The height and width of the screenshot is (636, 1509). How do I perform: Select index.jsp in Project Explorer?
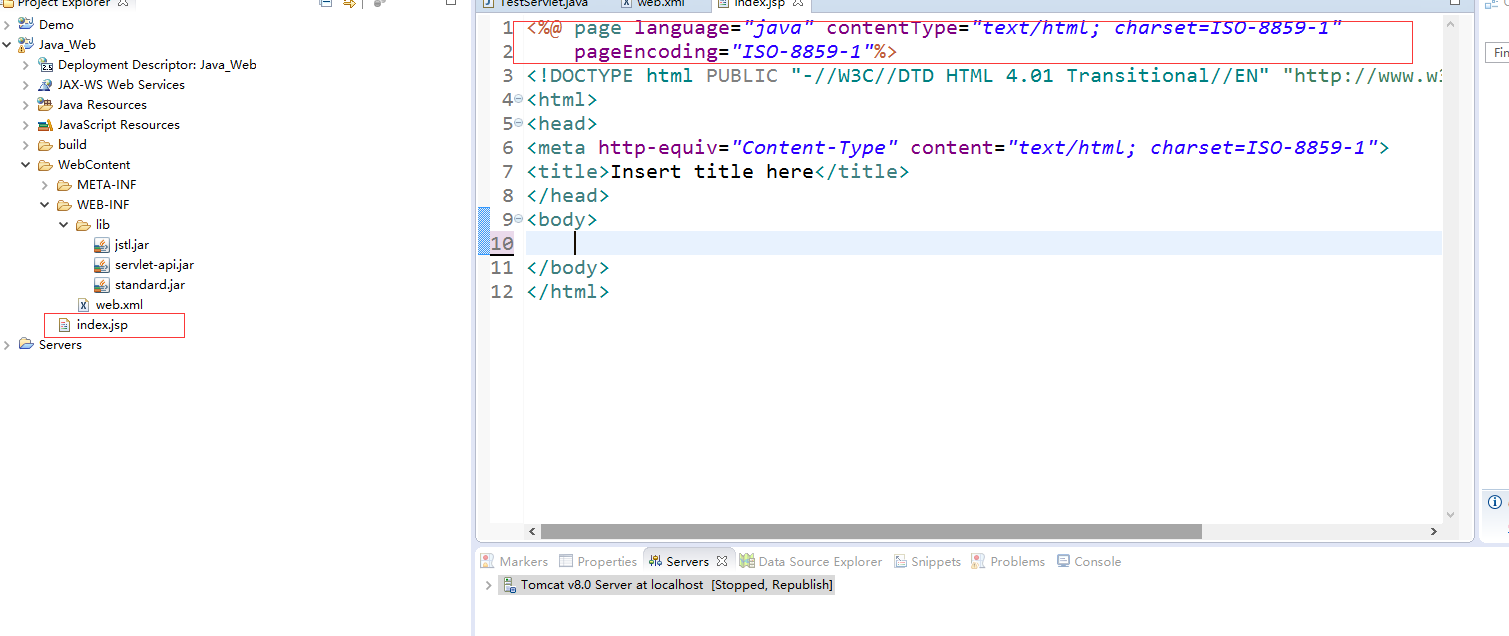(x=102, y=325)
